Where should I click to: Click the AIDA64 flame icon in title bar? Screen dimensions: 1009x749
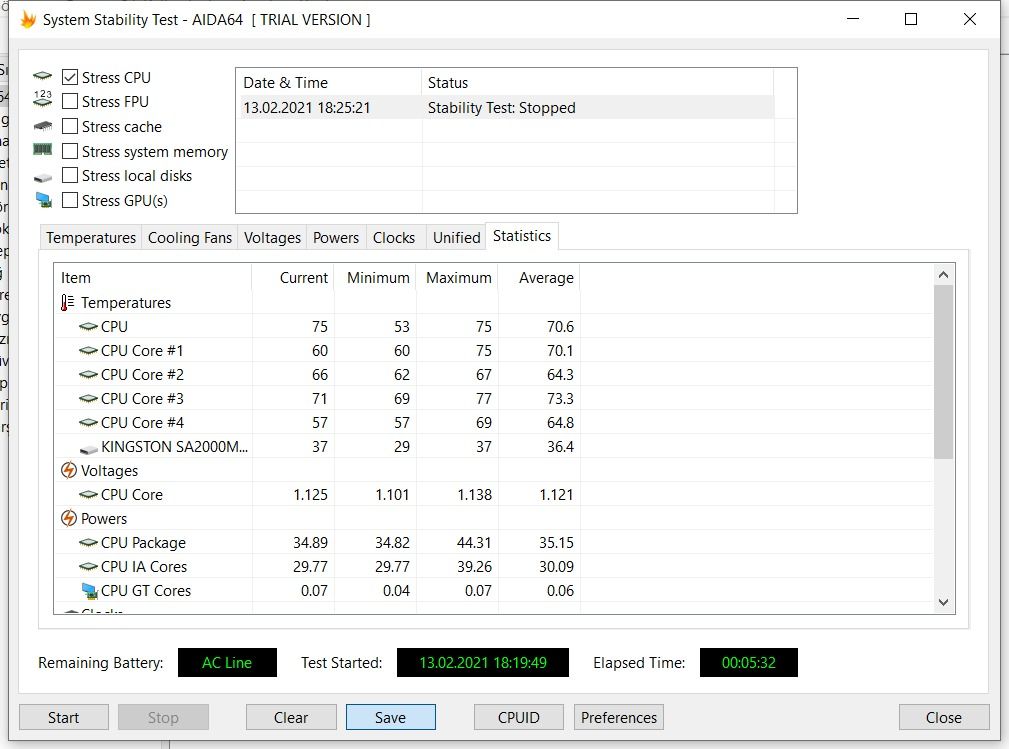click(28, 19)
